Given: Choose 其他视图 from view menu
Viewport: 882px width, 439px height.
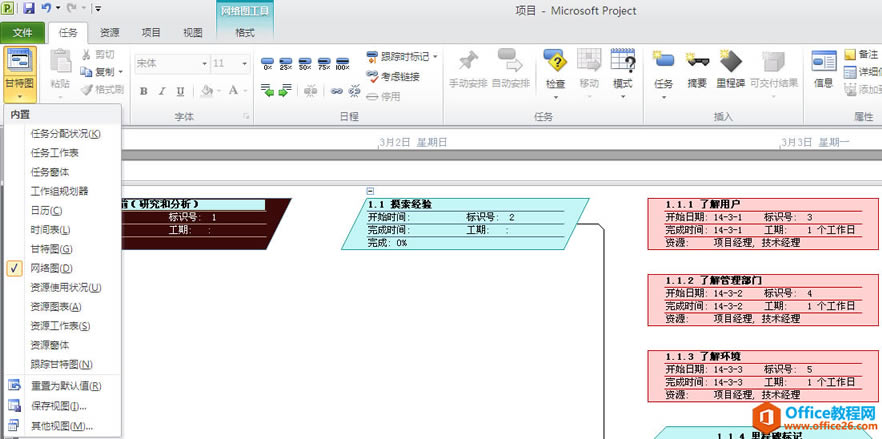Looking at the screenshot, I should pyautogui.click(x=62, y=425).
